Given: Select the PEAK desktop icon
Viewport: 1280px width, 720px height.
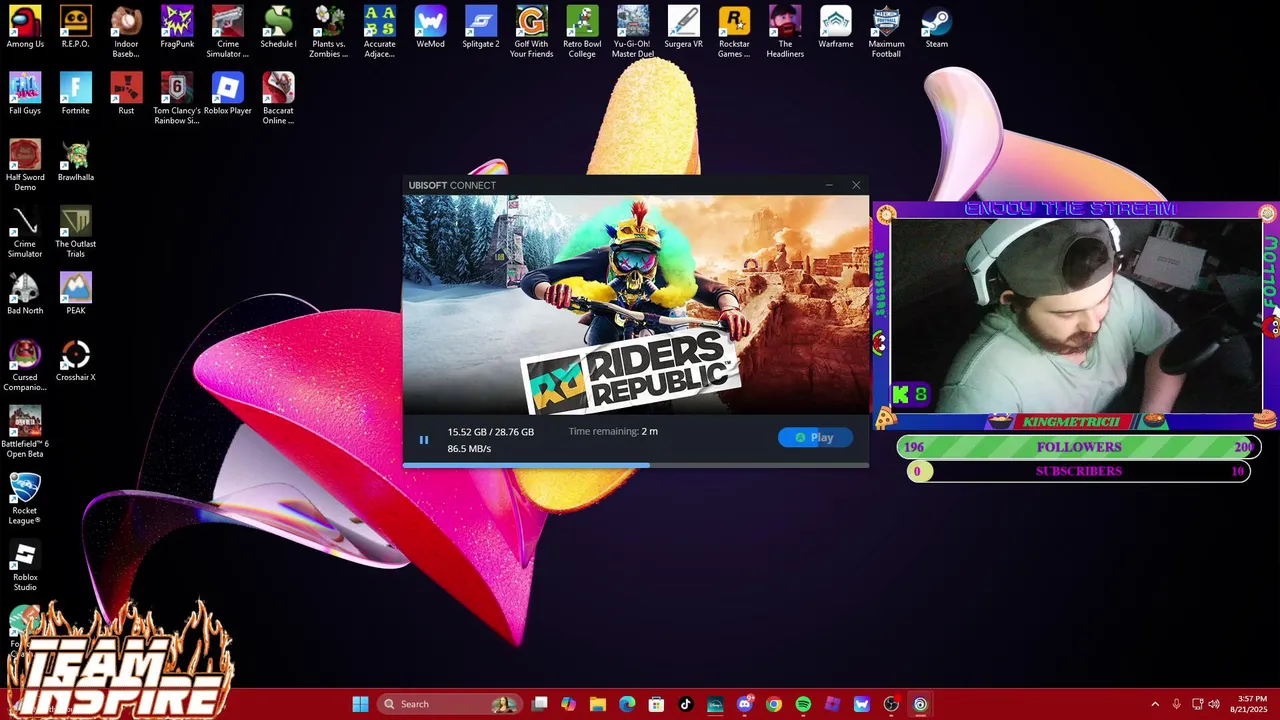Looking at the screenshot, I should click(x=75, y=294).
